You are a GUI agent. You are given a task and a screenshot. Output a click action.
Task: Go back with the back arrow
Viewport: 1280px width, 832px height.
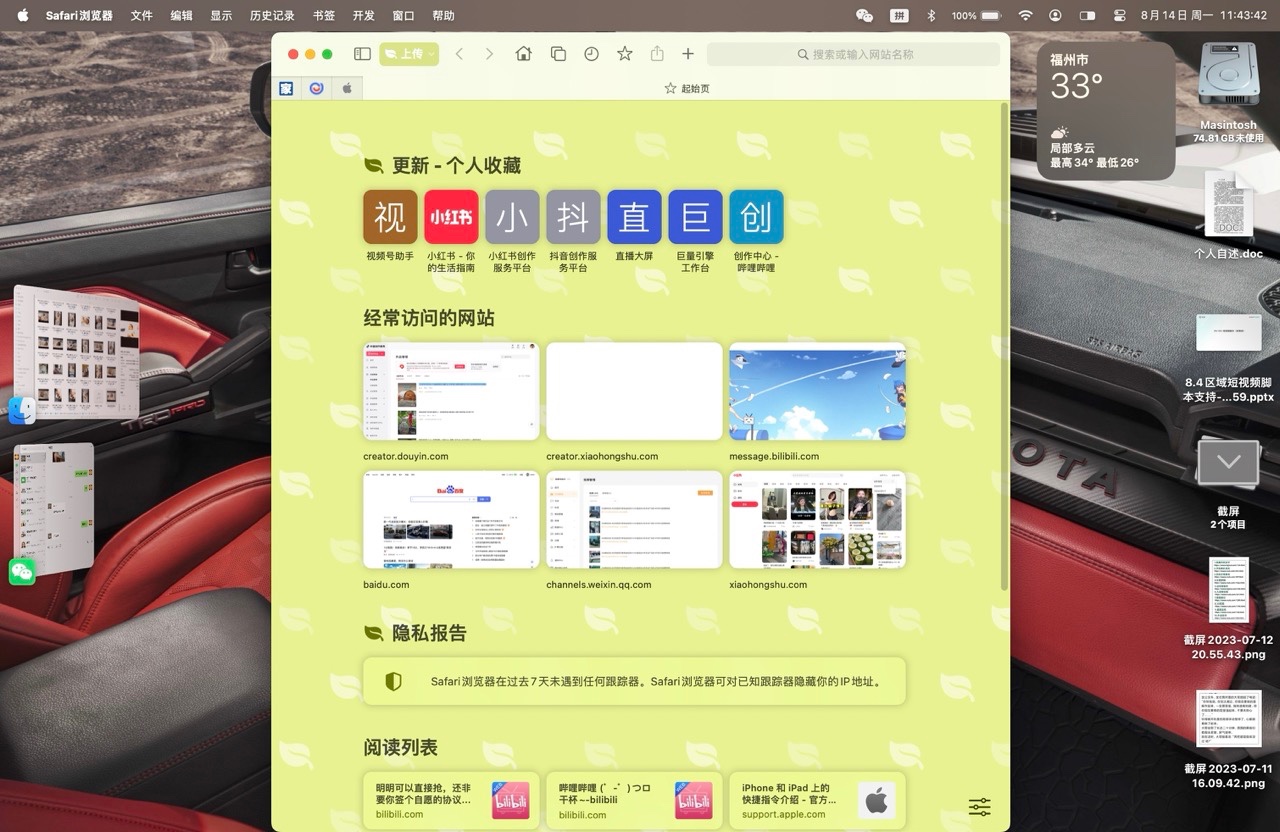[x=459, y=54]
